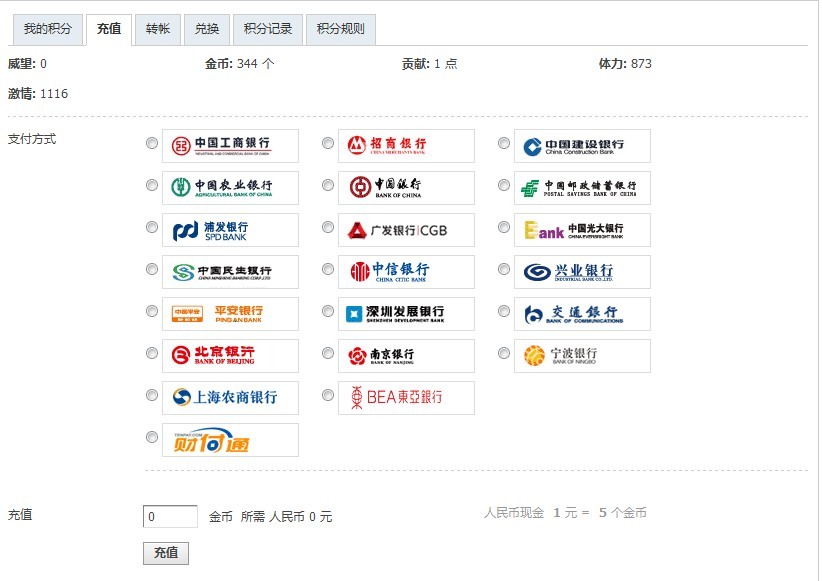Screen dimensions: 822x581
Task: Click the 中国民生银行 Minsheng logo
Action: tap(230, 272)
